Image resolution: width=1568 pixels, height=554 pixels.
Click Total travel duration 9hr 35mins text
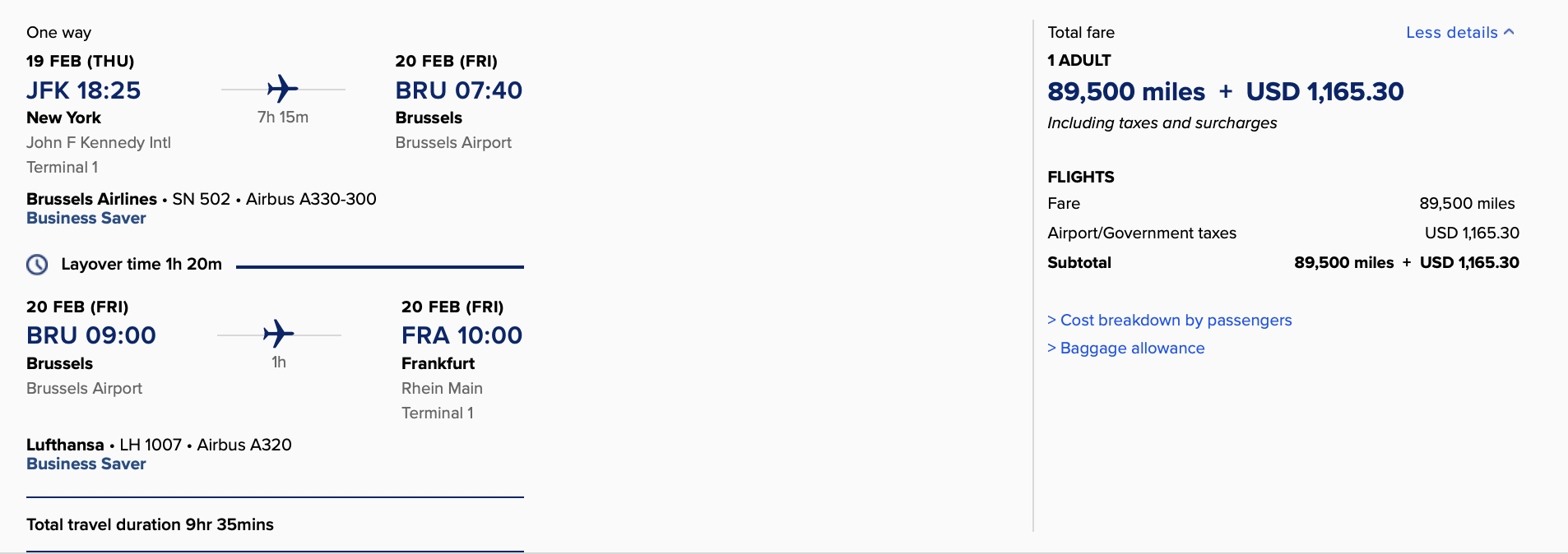click(x=150, y=524)
